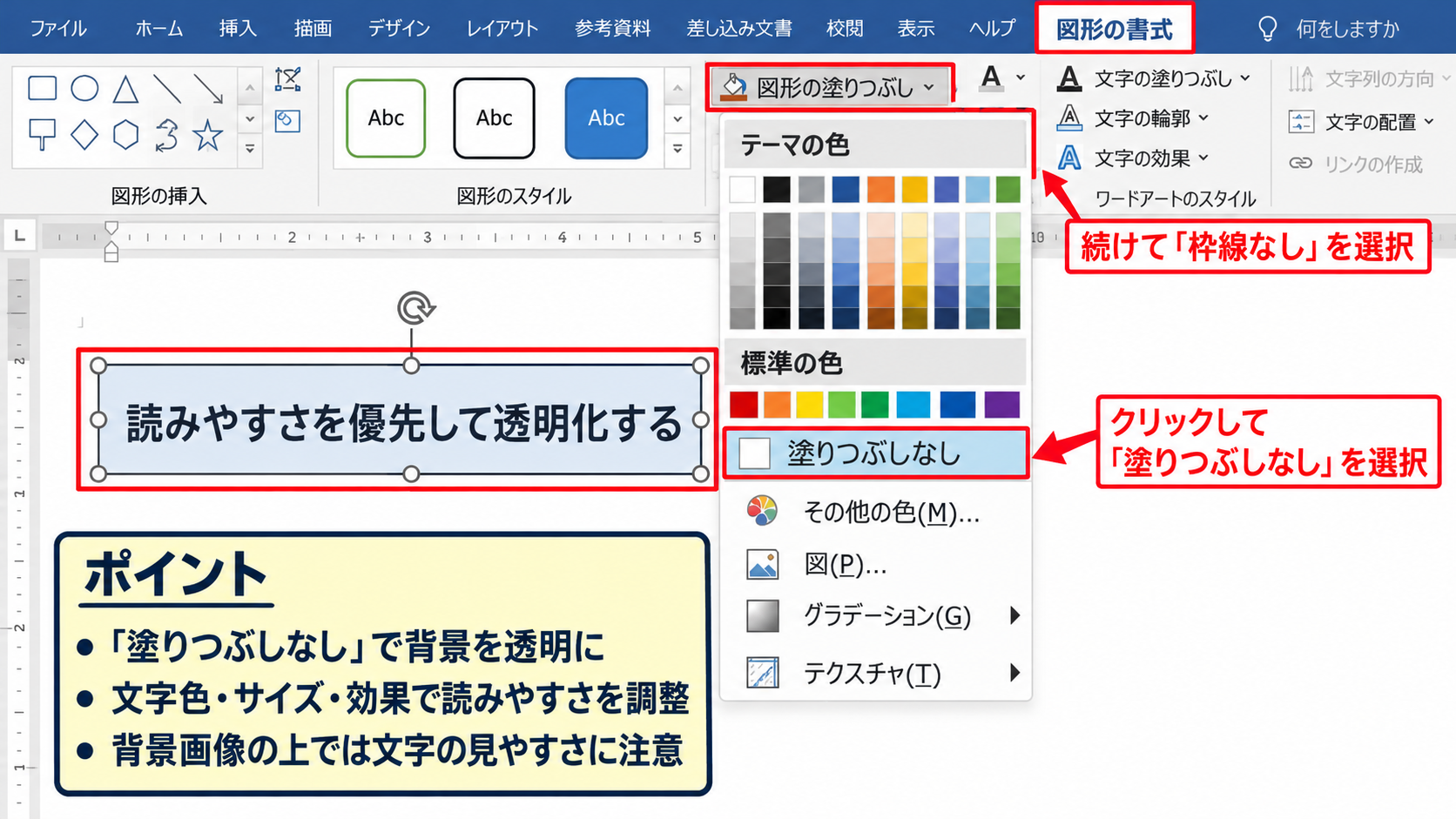The image size is (1456, 819).
Task: Go to the レイアウト tab
Action: 502,29
